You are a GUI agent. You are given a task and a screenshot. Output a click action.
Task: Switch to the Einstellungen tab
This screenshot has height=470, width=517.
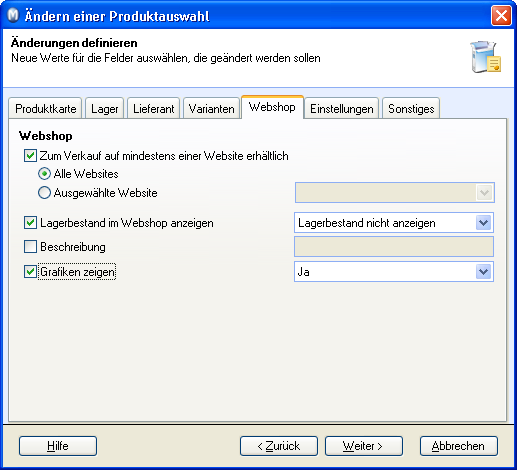click(x=342, y=108)
